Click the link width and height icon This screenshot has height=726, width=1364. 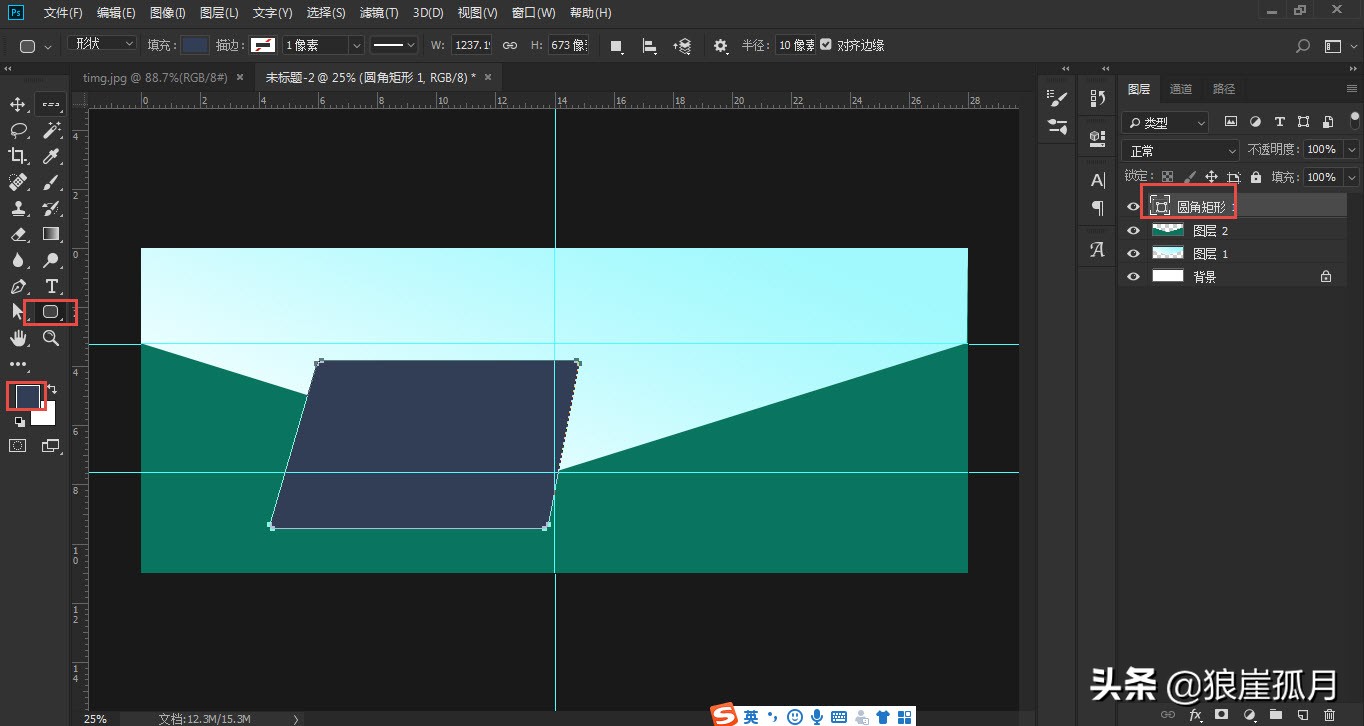click(510, 46)
